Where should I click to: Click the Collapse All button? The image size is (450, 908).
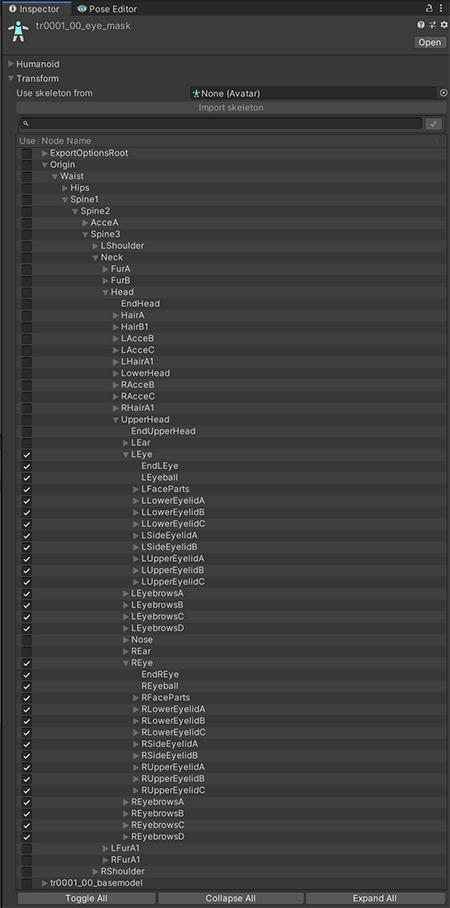tap(231, 898)
